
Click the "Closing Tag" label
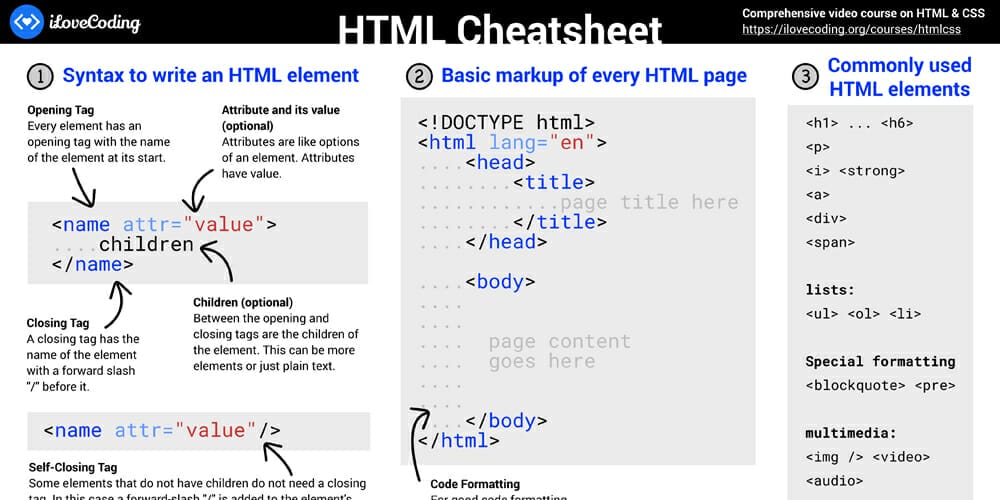58,323
